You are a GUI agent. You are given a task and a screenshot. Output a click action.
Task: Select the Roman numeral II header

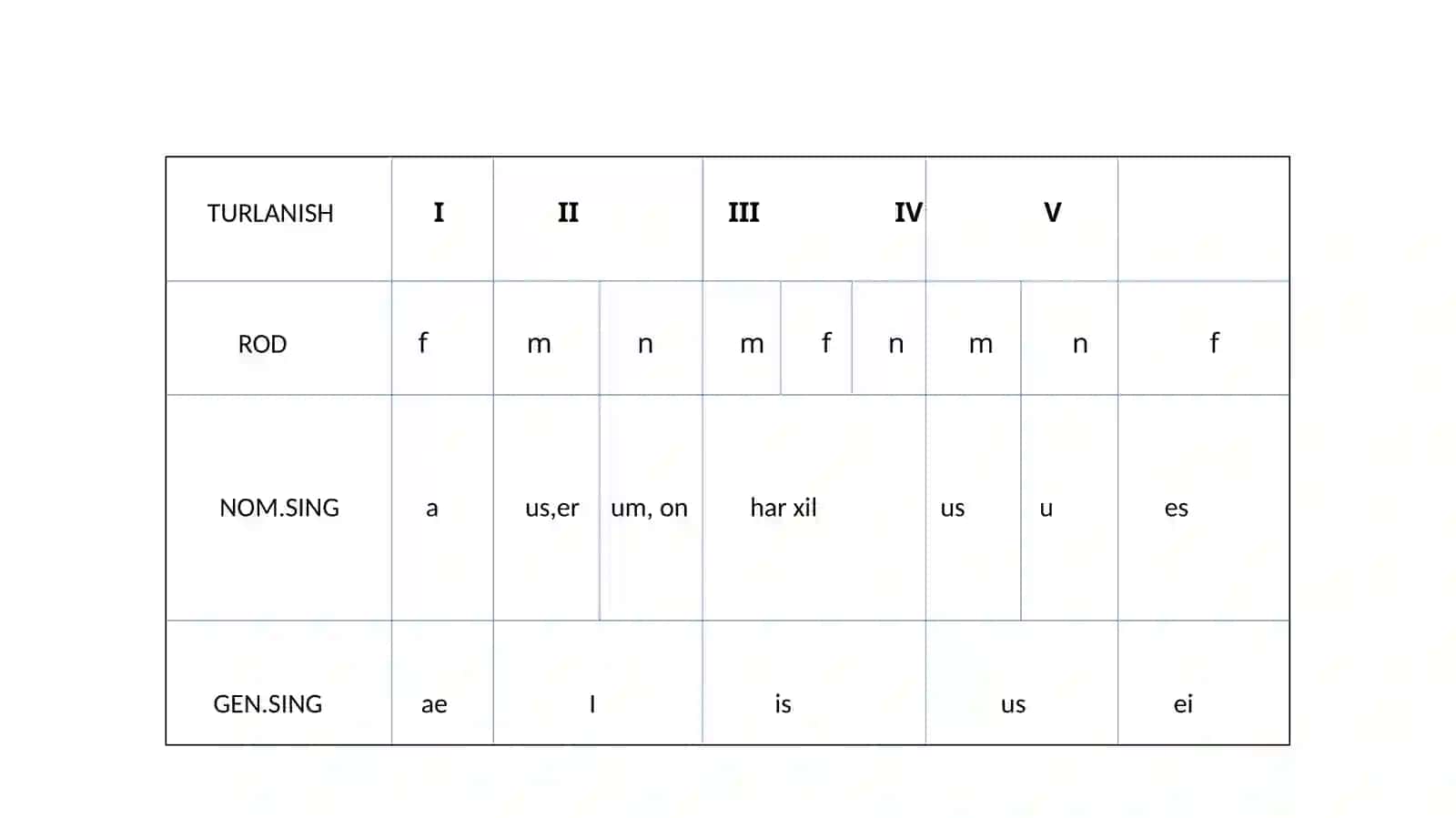click(x=568, y=212)
